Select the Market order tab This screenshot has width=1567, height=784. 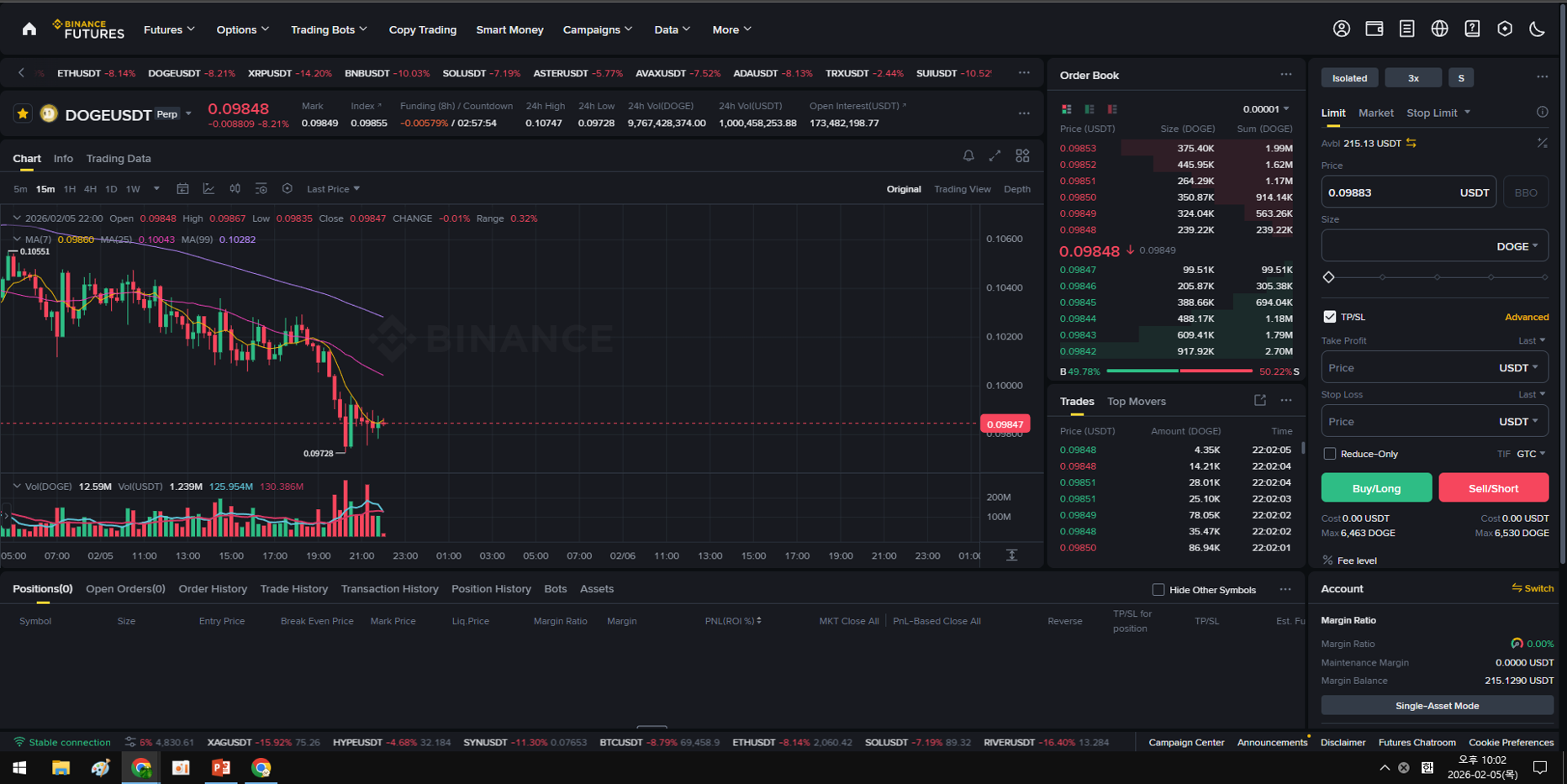1375,113
